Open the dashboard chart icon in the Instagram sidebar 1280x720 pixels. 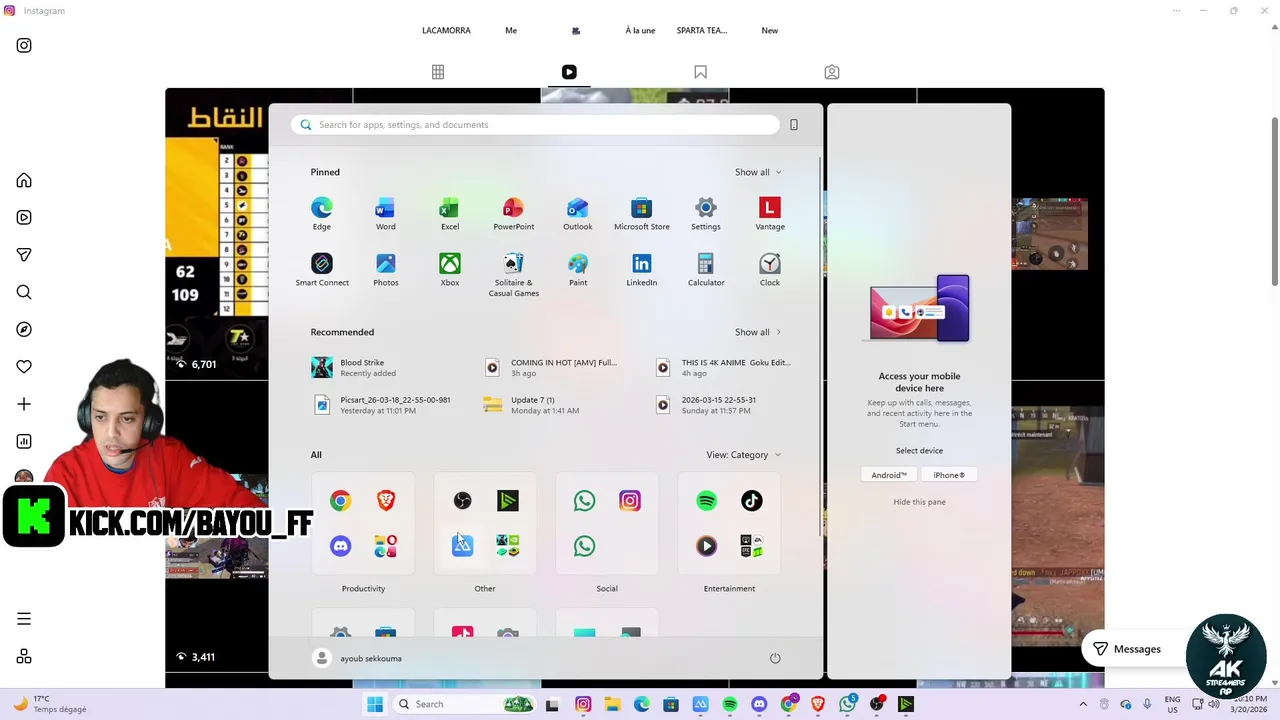point(24,441)
